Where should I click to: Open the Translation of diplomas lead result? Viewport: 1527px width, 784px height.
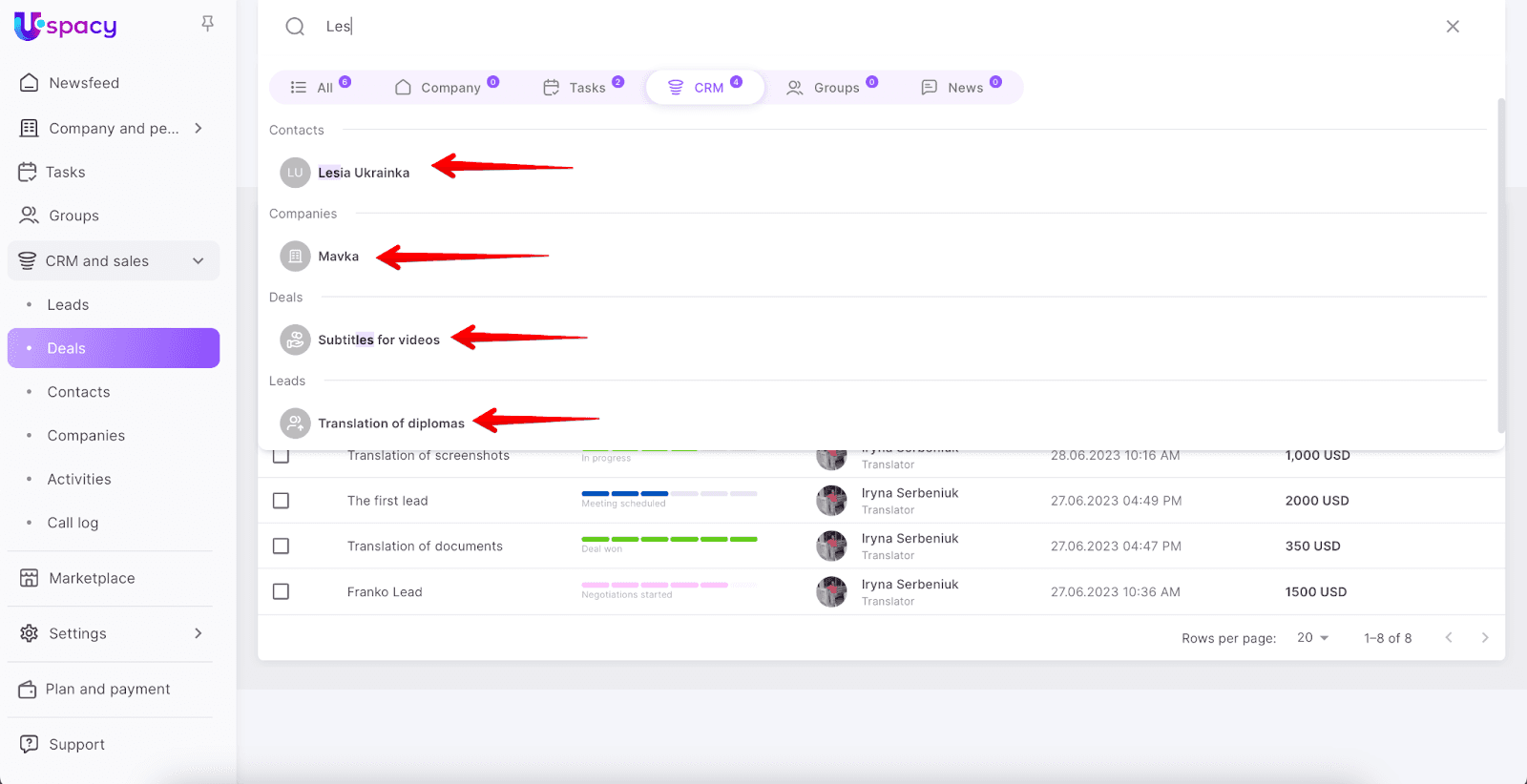[x=390, y=423]
